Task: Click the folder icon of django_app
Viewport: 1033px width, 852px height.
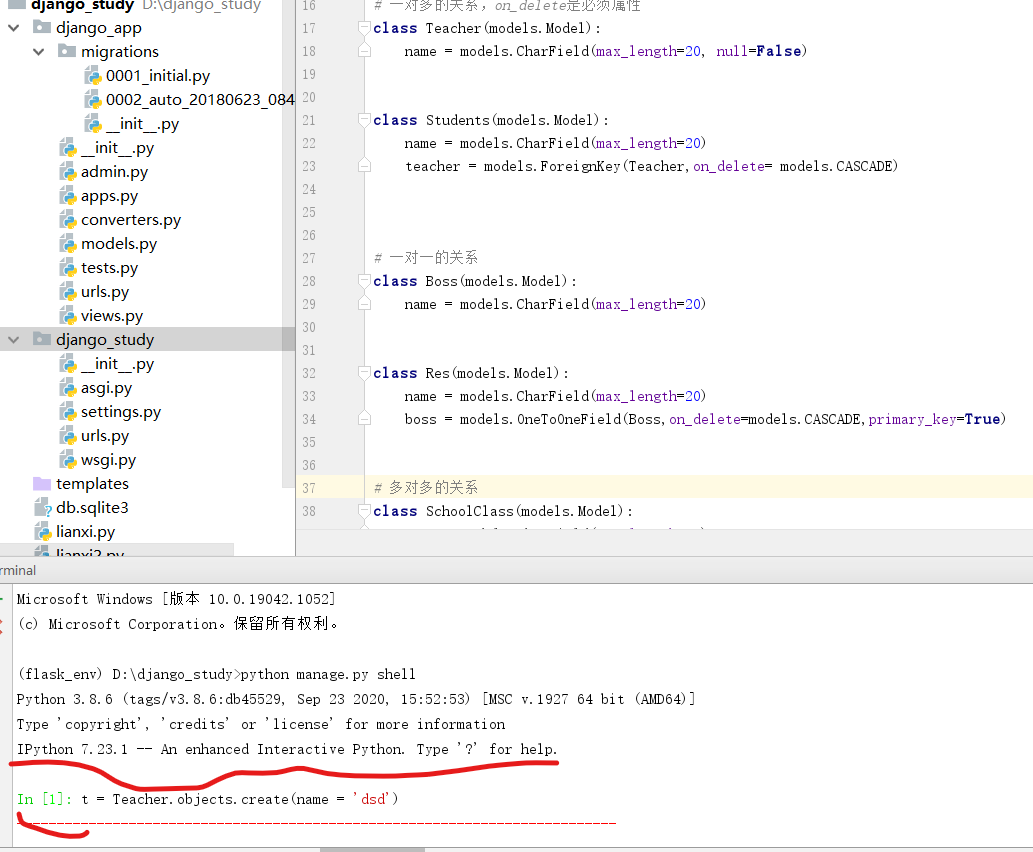Action: [x=42, y=27]
